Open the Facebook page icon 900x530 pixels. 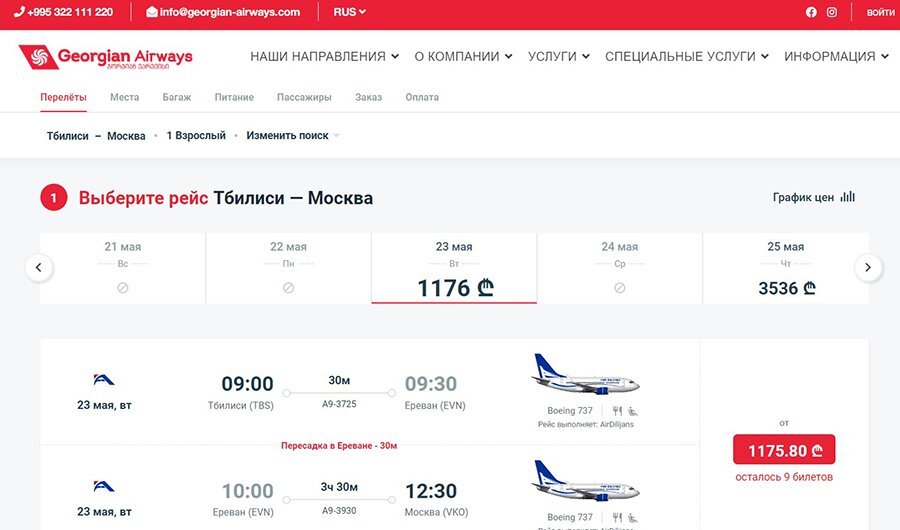pos(810,12)
